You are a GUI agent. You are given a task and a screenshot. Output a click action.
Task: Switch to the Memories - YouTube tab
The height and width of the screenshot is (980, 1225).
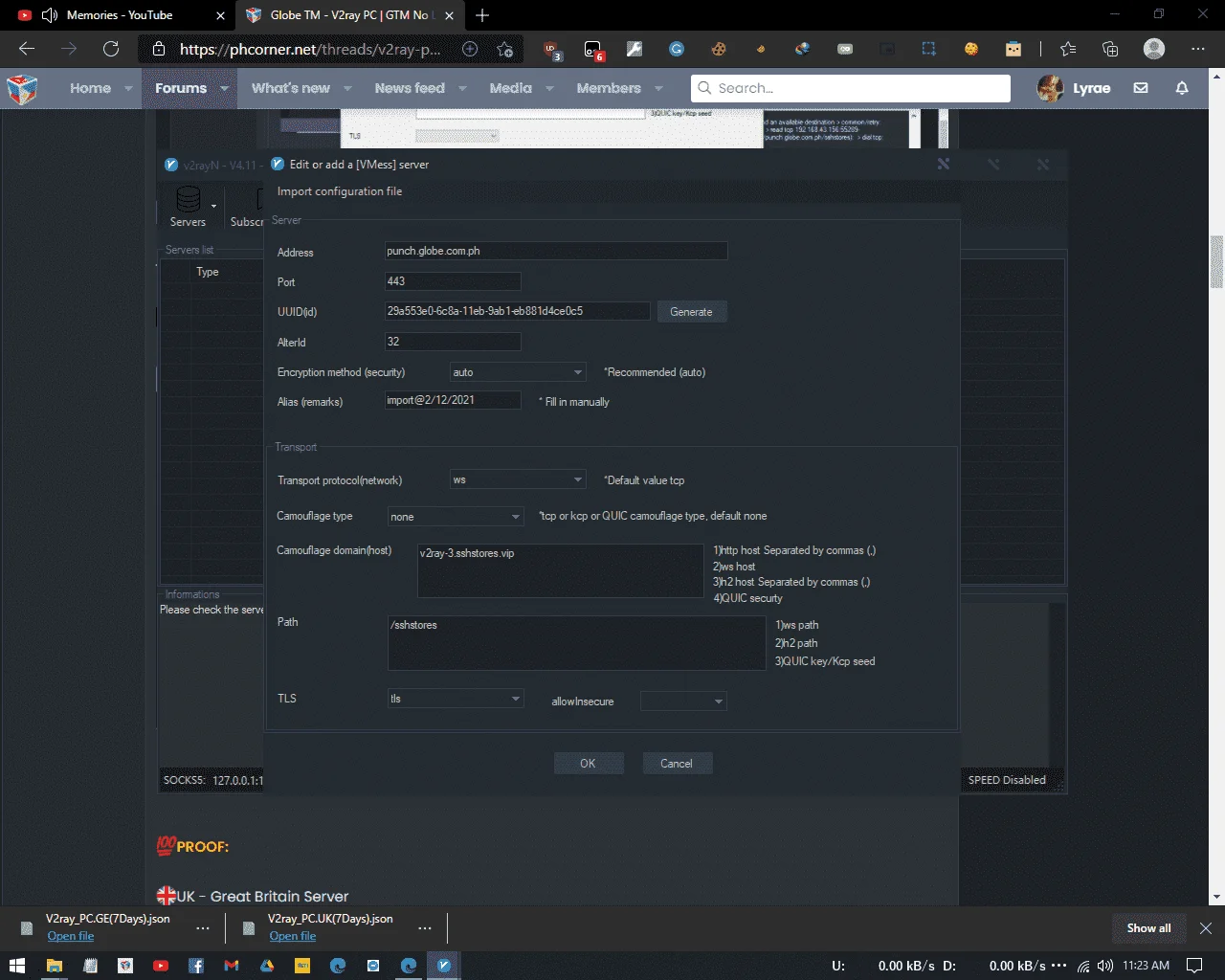[119, 15]
